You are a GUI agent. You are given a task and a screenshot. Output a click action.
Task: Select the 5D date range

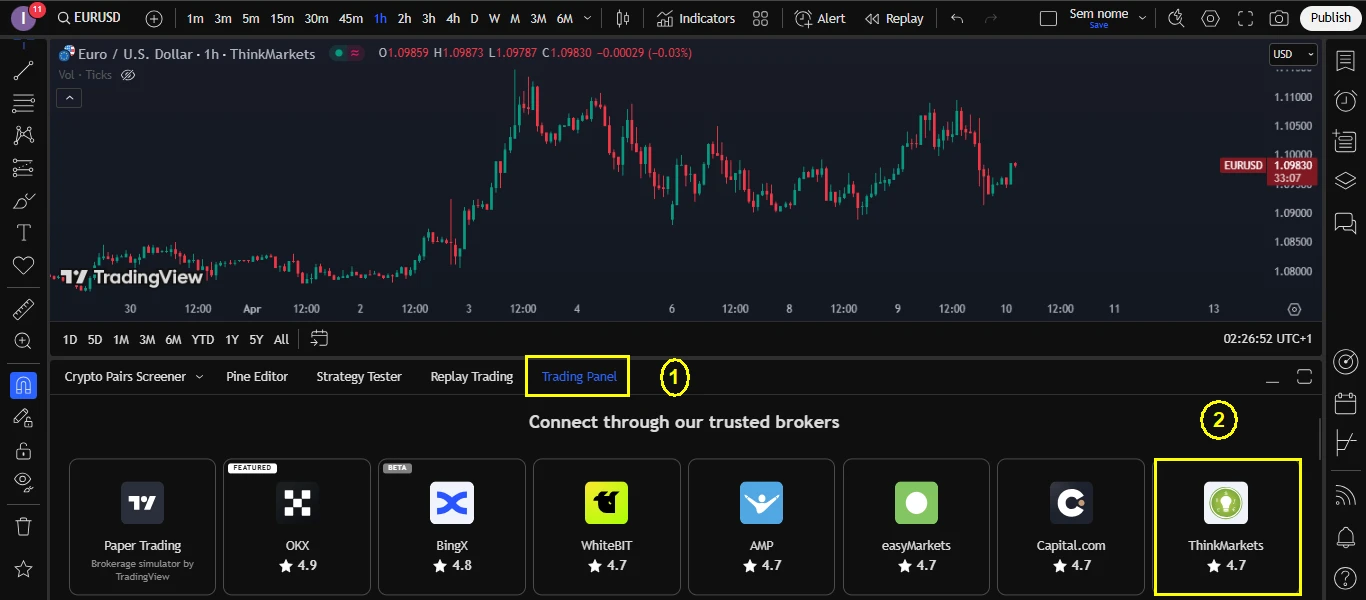point(95,339)
